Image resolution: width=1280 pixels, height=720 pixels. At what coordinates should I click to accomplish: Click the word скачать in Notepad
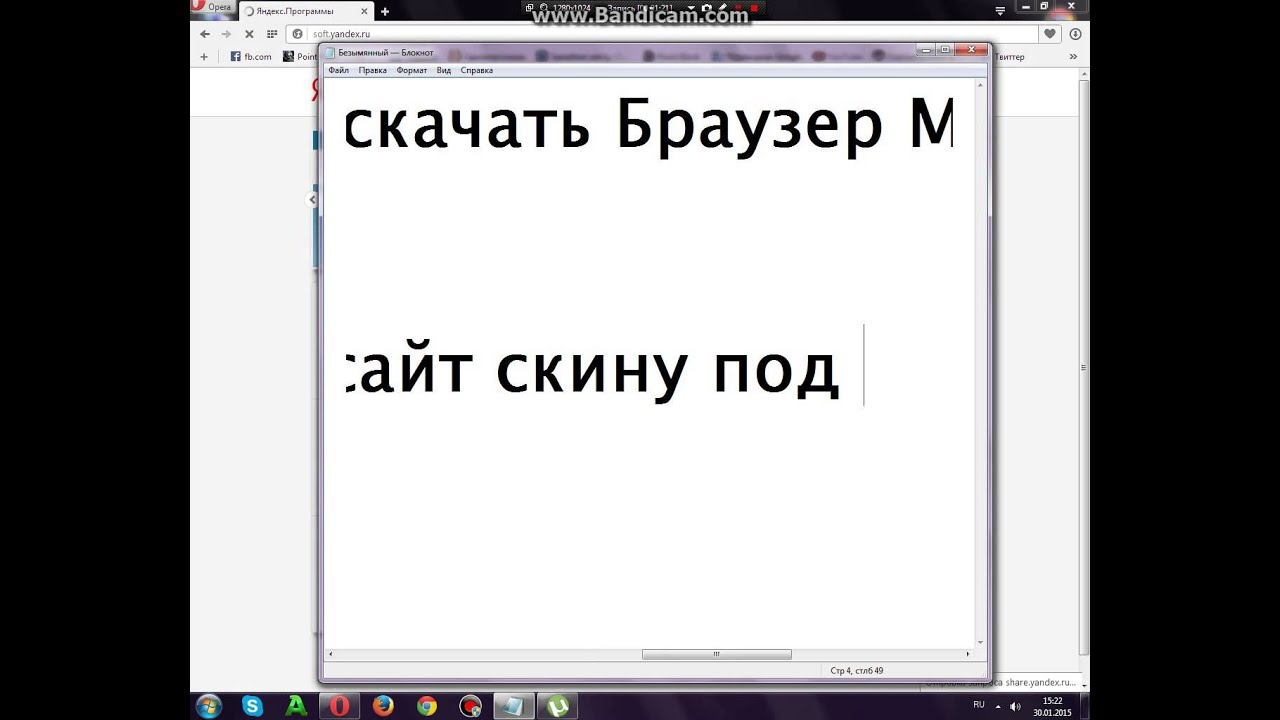coord(467,128)
